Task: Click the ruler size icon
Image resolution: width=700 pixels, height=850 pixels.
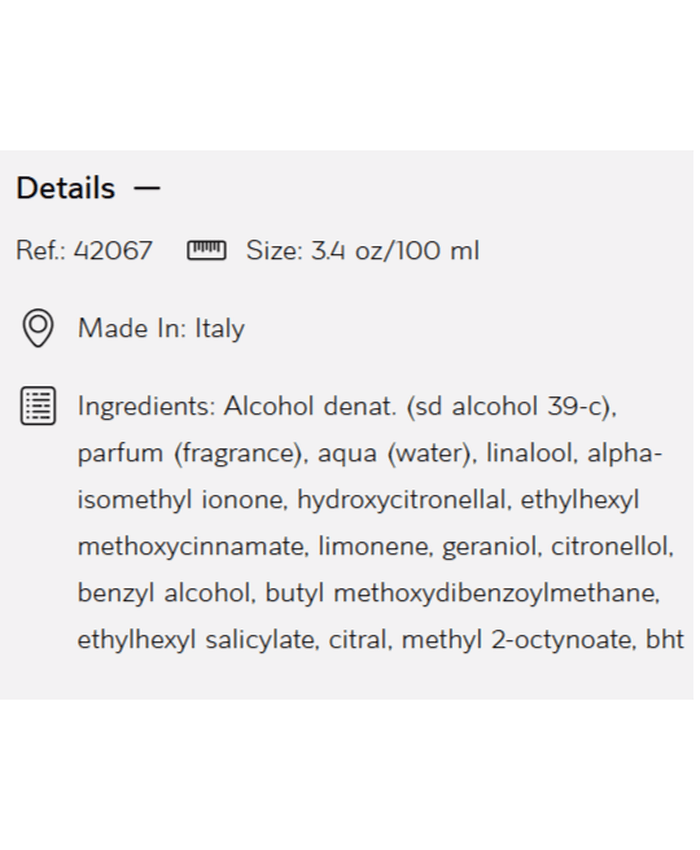Action: tap(207, 250)
